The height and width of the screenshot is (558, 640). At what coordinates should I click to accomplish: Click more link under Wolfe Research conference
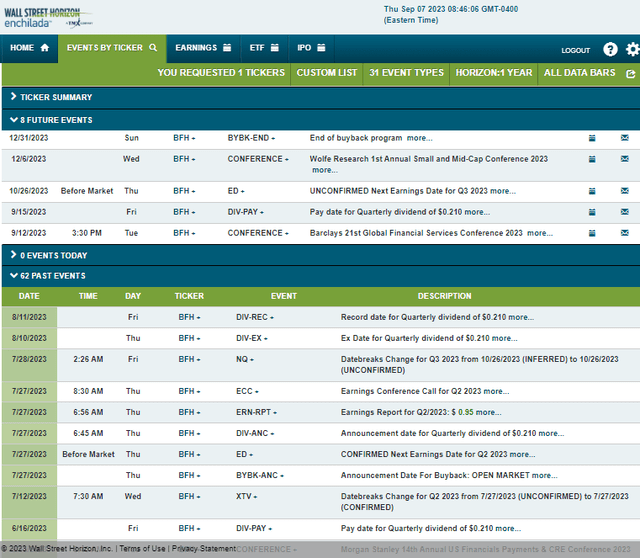pyautogui.click(x=325, y=170)
